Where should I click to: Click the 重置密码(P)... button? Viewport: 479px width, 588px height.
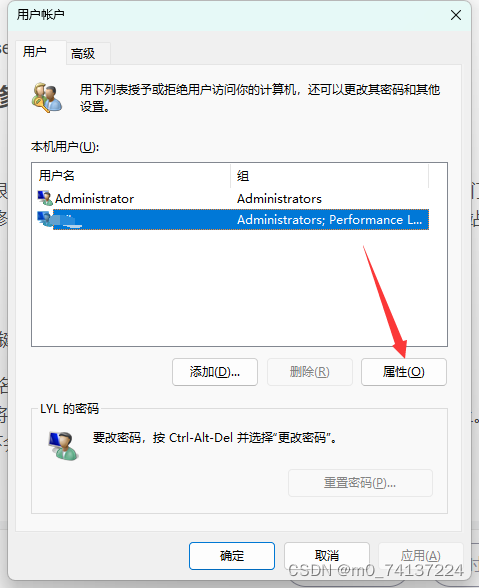point(360,483)
